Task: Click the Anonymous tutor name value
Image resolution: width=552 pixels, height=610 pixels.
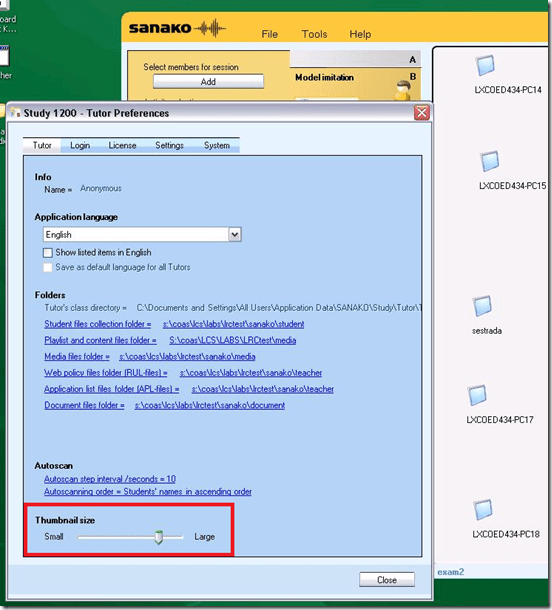Action: point(101,189)
